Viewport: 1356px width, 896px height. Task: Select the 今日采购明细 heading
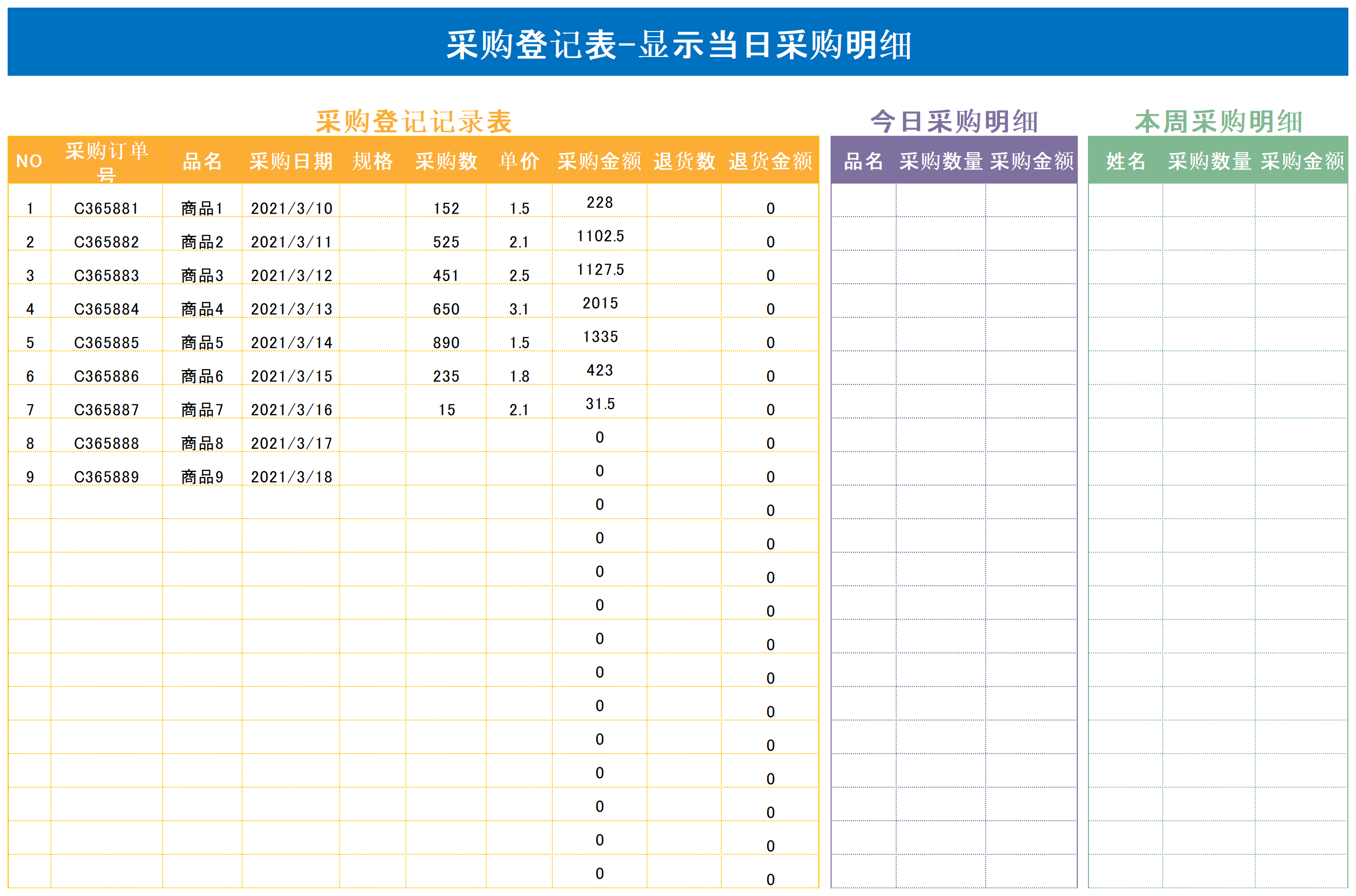pos(954,121)
